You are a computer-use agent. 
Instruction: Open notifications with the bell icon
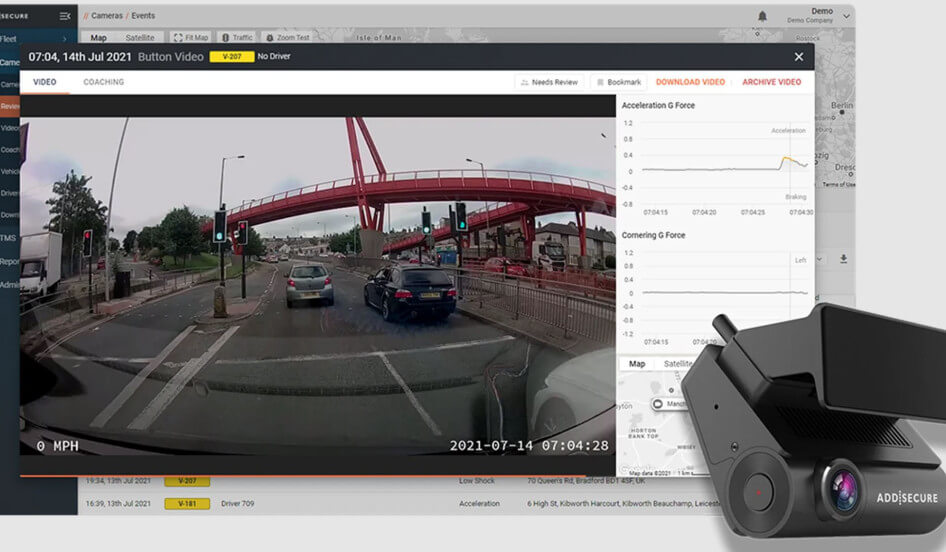click(x=762, y=16)
